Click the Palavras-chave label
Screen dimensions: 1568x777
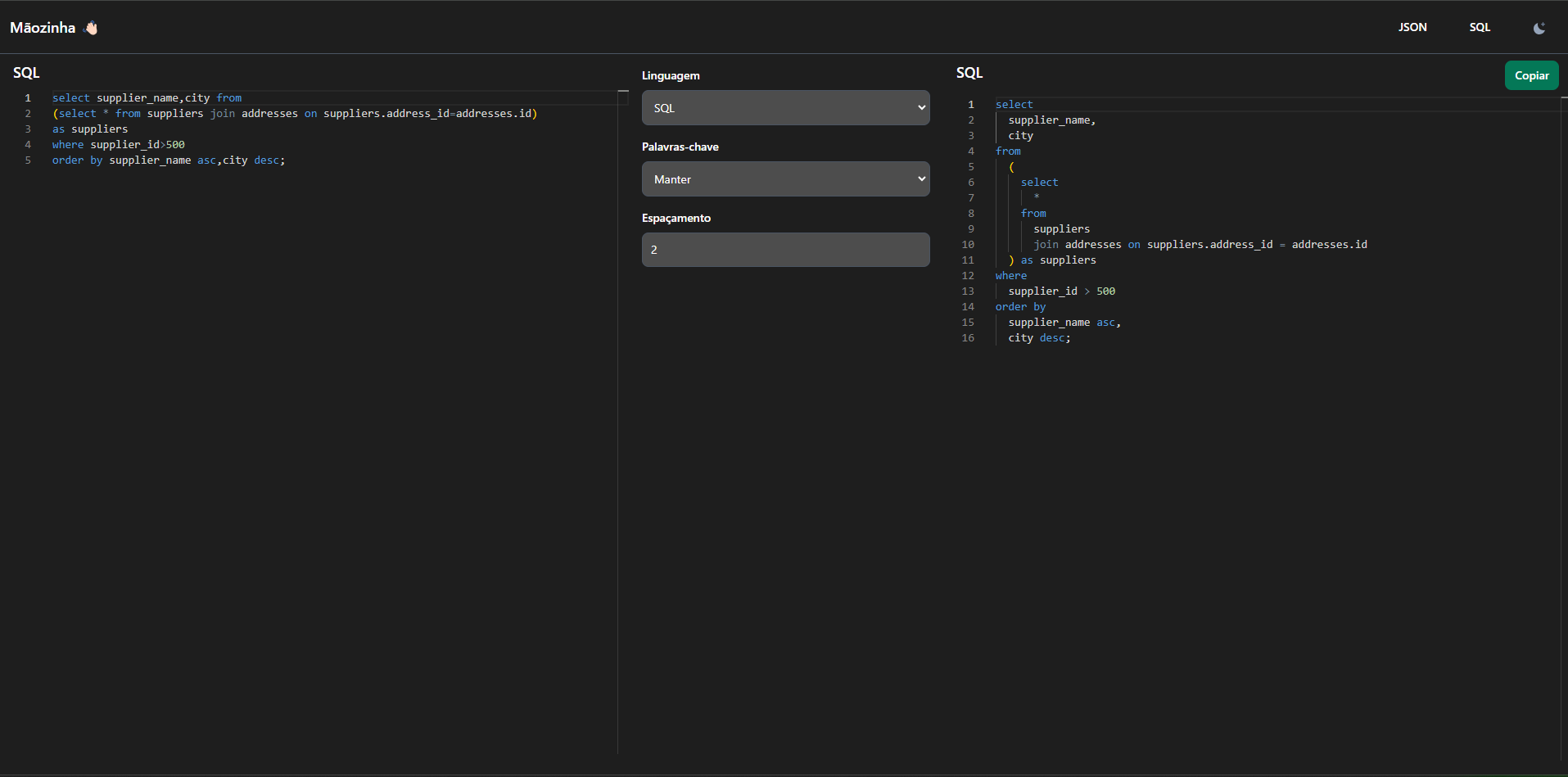(x=680, y=147)
